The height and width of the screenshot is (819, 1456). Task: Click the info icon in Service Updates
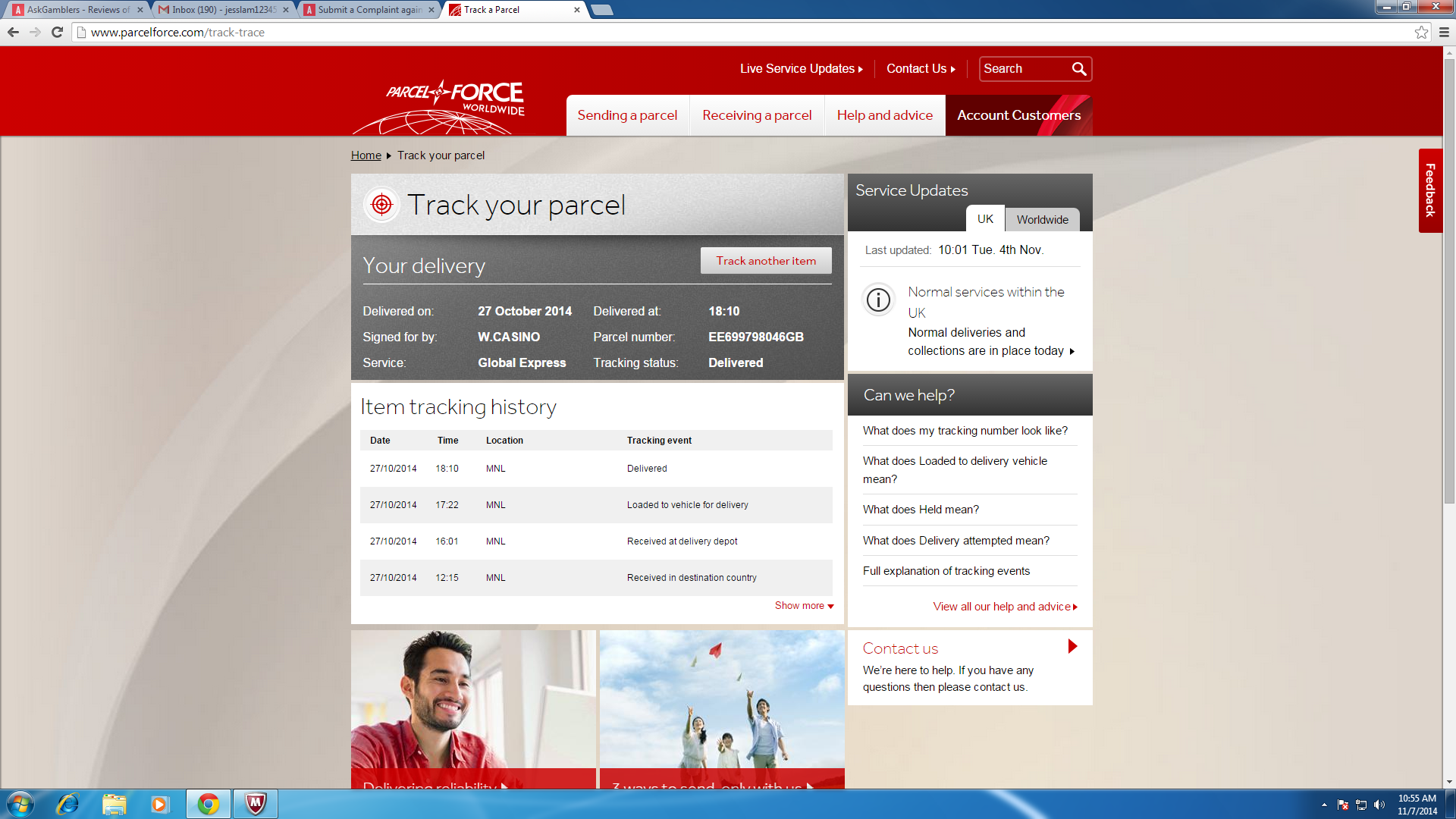coord(878,300)
